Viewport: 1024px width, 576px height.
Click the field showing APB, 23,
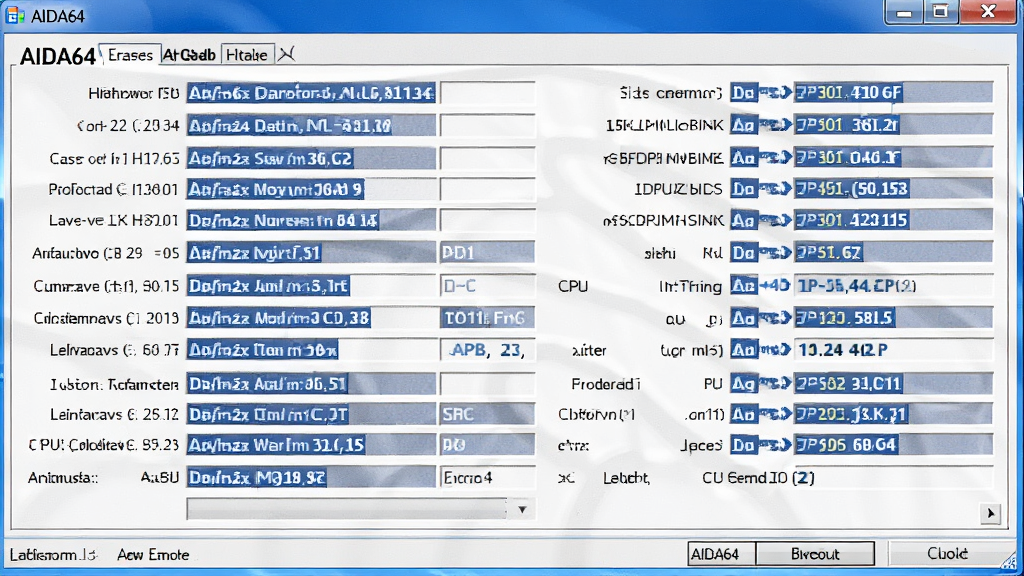coord(488,350)
